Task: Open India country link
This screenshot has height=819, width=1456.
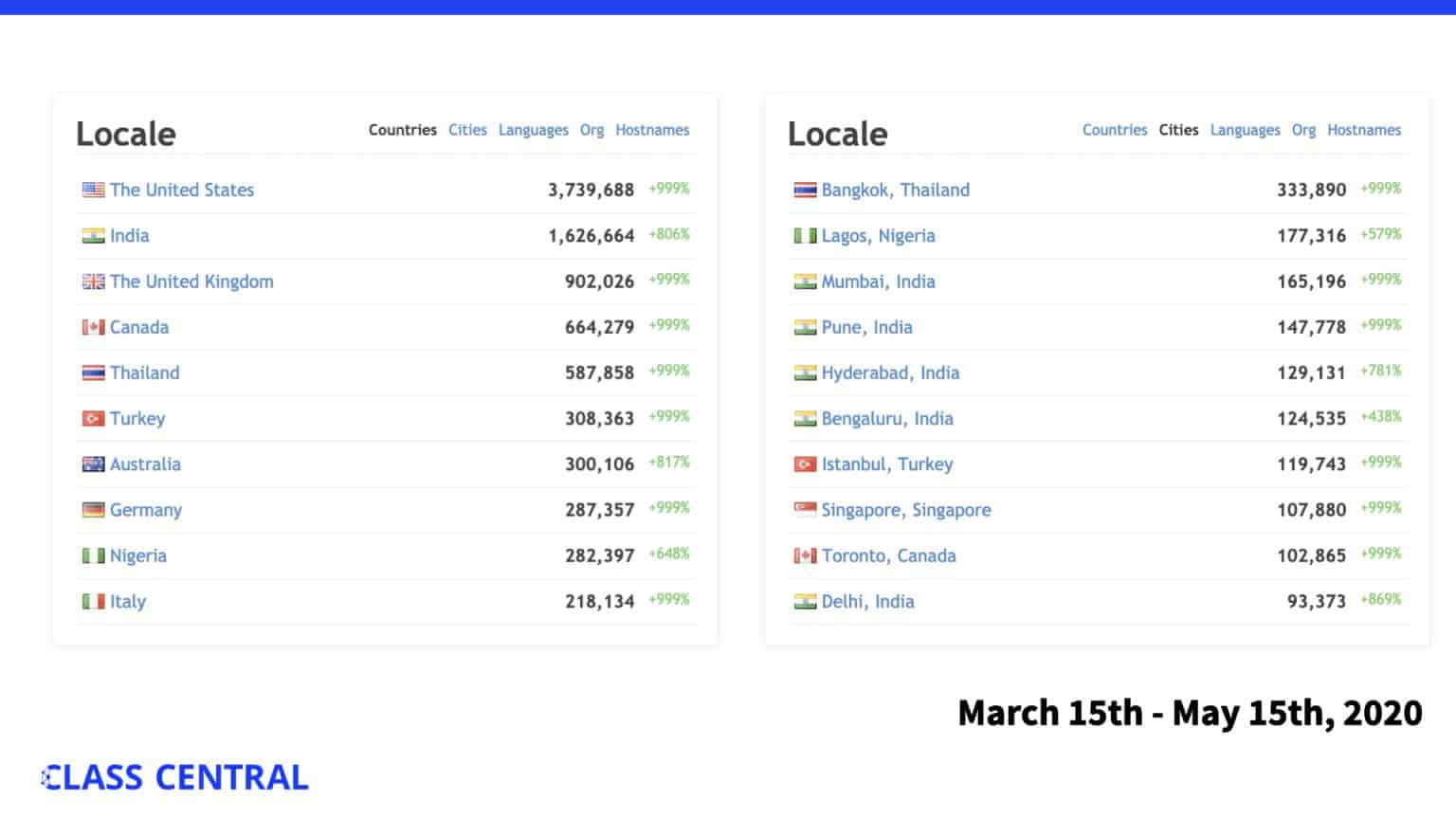Action: (129, 235)
